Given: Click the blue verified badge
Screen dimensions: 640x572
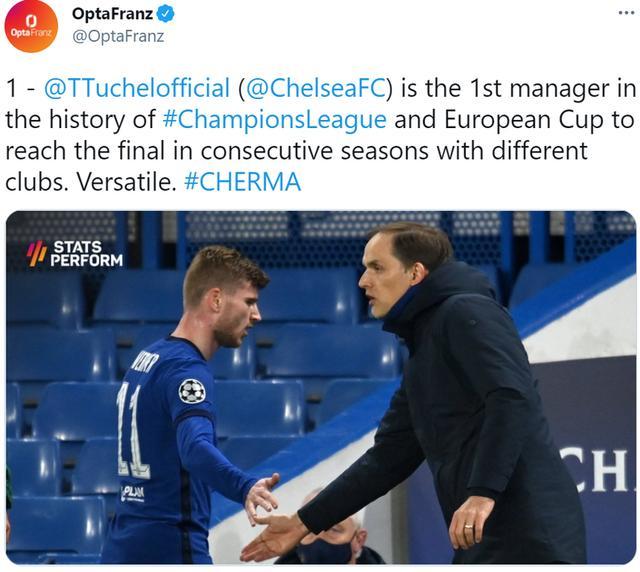Looking at the screenshot, I should coord(166,14).
